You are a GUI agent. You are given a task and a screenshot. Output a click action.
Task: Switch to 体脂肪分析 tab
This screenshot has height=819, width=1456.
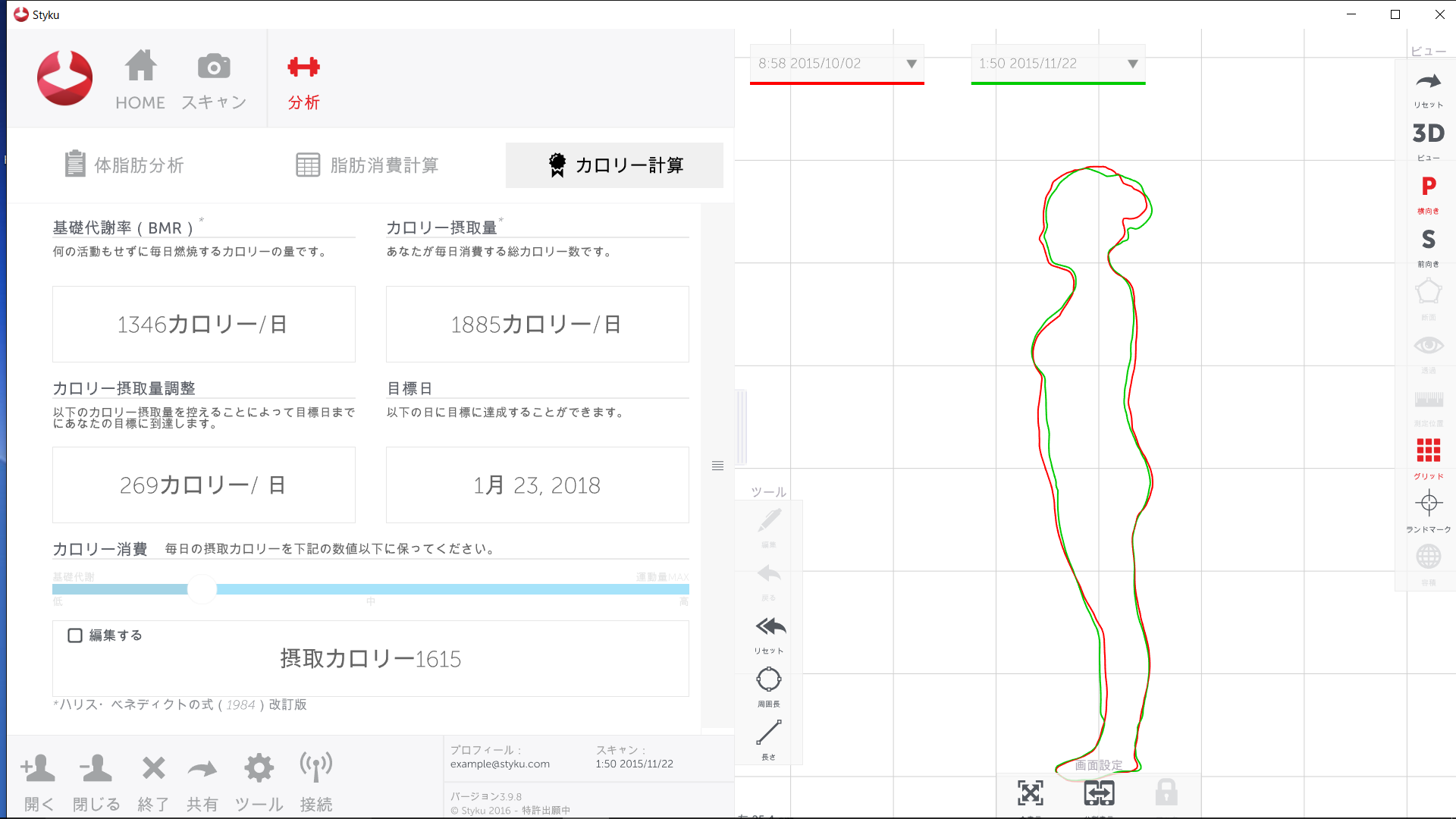tap(124, 165)
